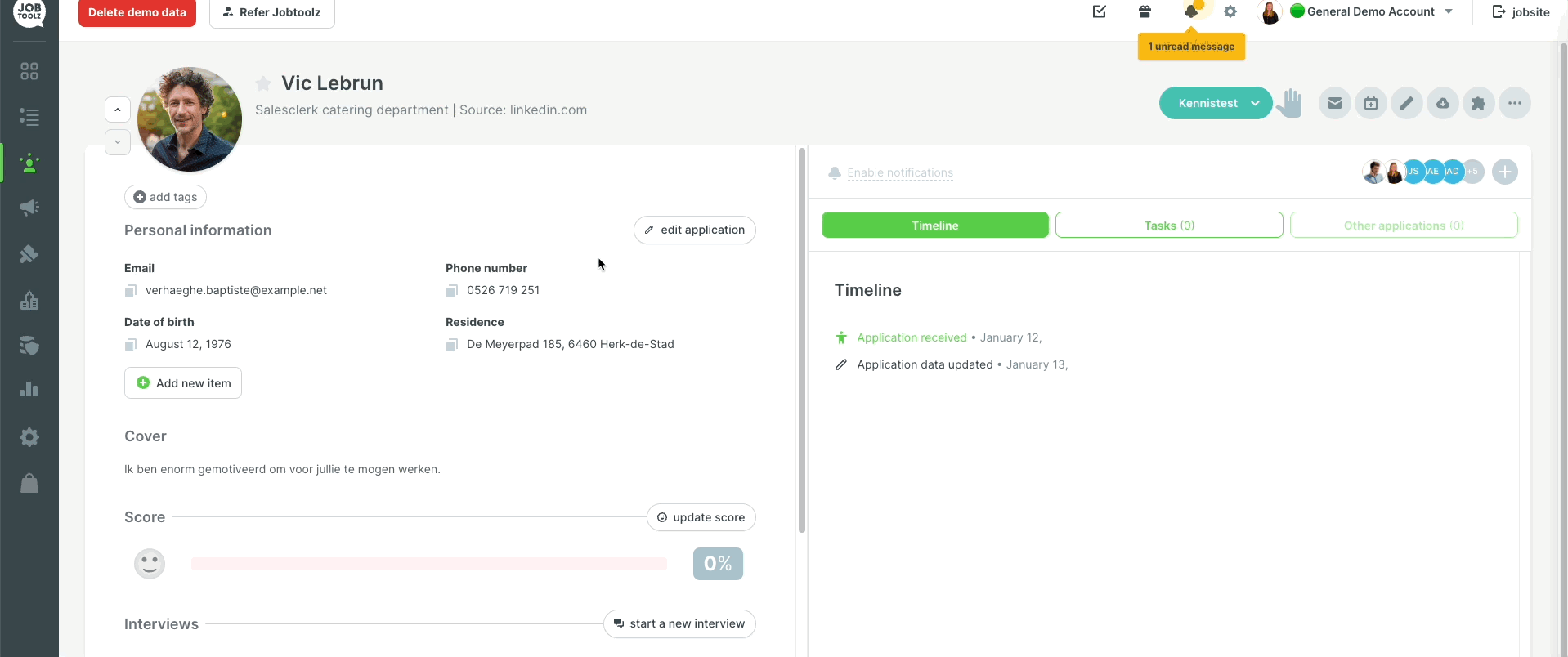Click the gift icon in top bar
The width and height of the screenshot is (1568, 657).
[1145, 11]
